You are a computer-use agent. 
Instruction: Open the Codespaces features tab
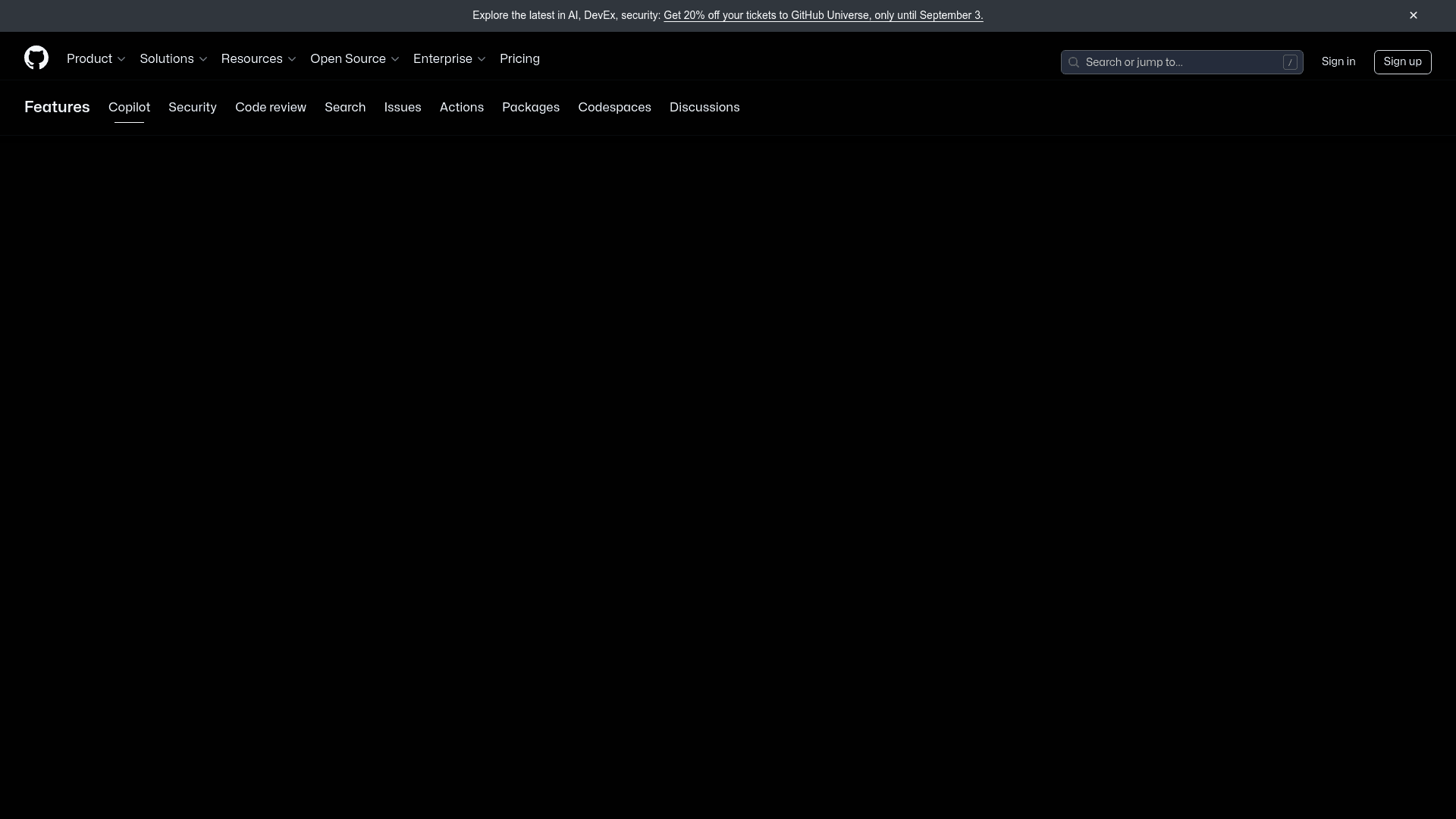pyautogui.click(x=614, y=108)
